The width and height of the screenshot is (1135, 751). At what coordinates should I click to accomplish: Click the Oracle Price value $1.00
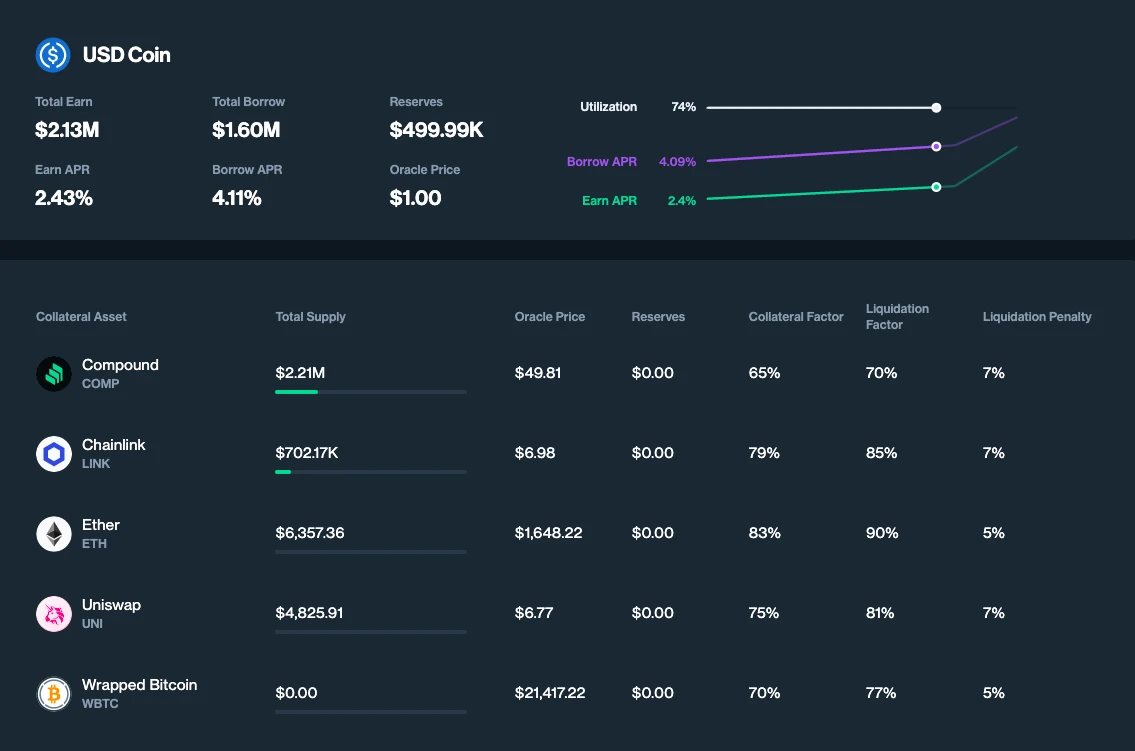(x=415, y=198)
